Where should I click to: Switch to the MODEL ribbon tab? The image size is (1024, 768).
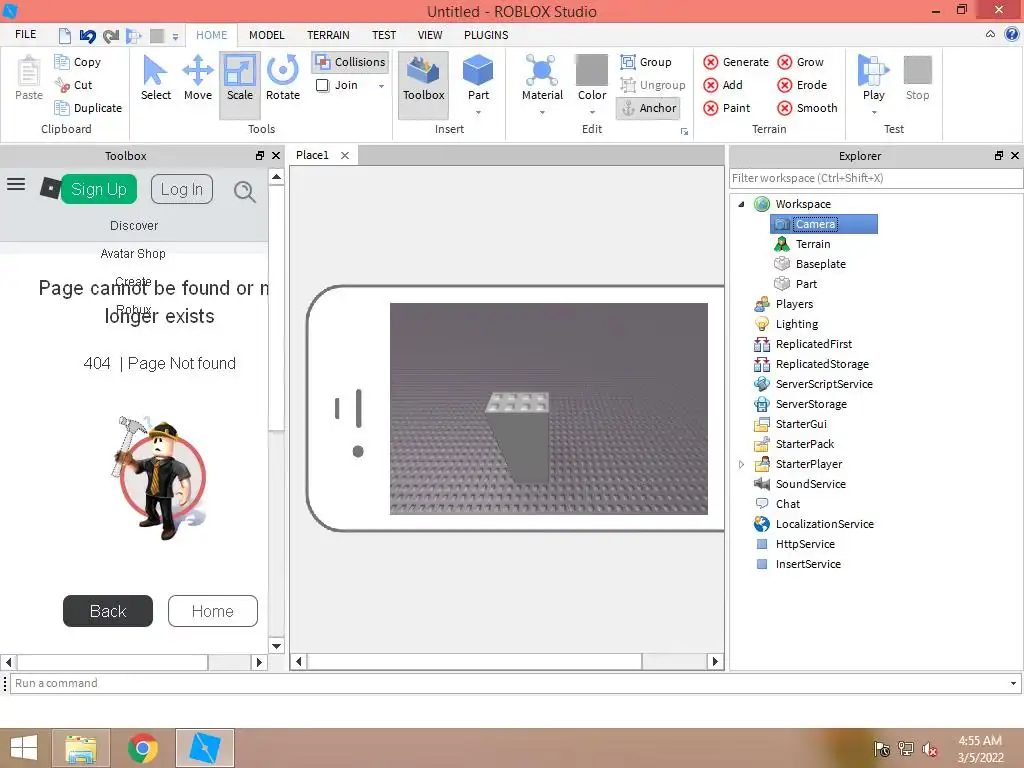click(266, 35)
